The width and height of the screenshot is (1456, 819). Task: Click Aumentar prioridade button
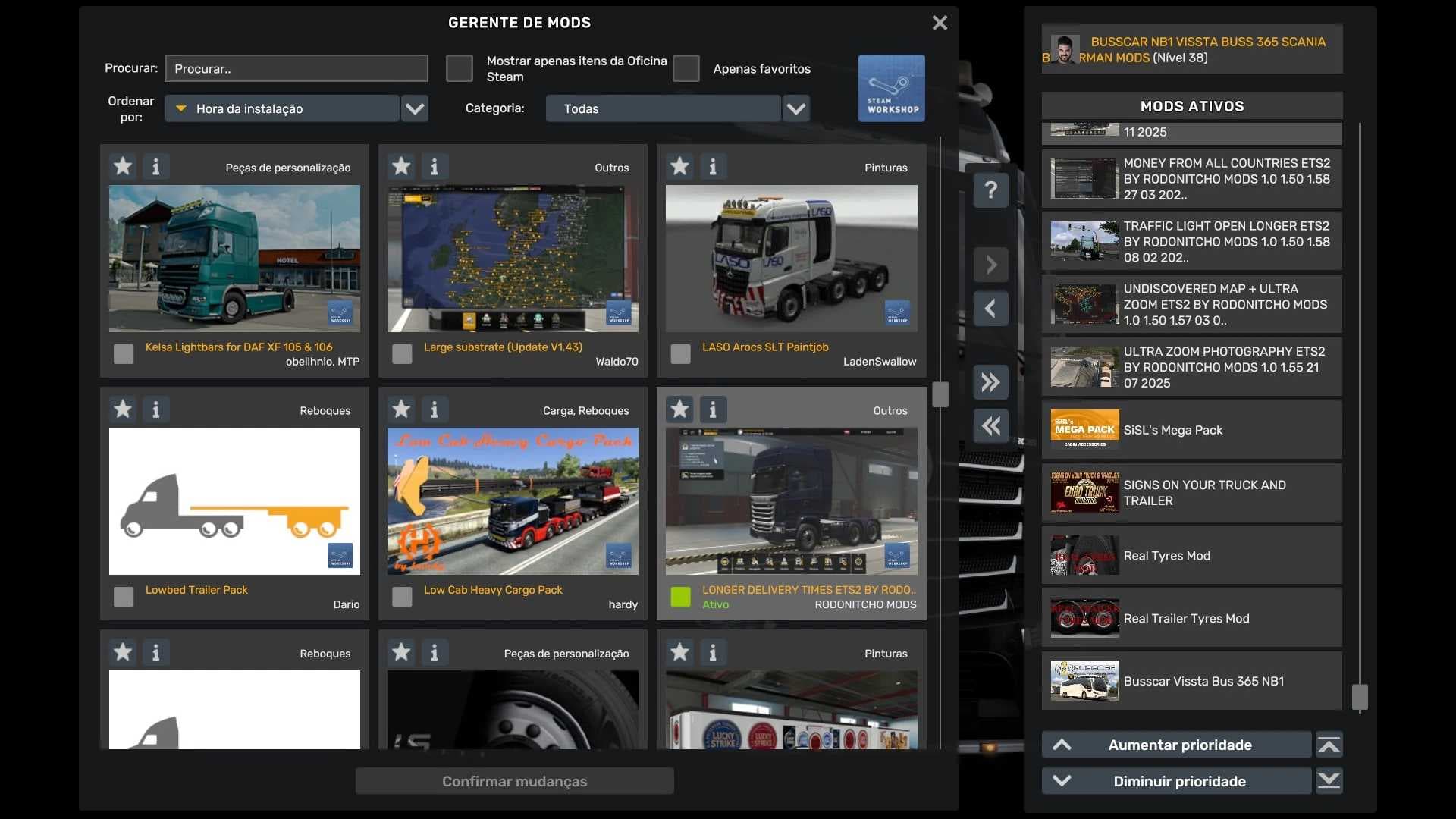[x=1177, y=745]
